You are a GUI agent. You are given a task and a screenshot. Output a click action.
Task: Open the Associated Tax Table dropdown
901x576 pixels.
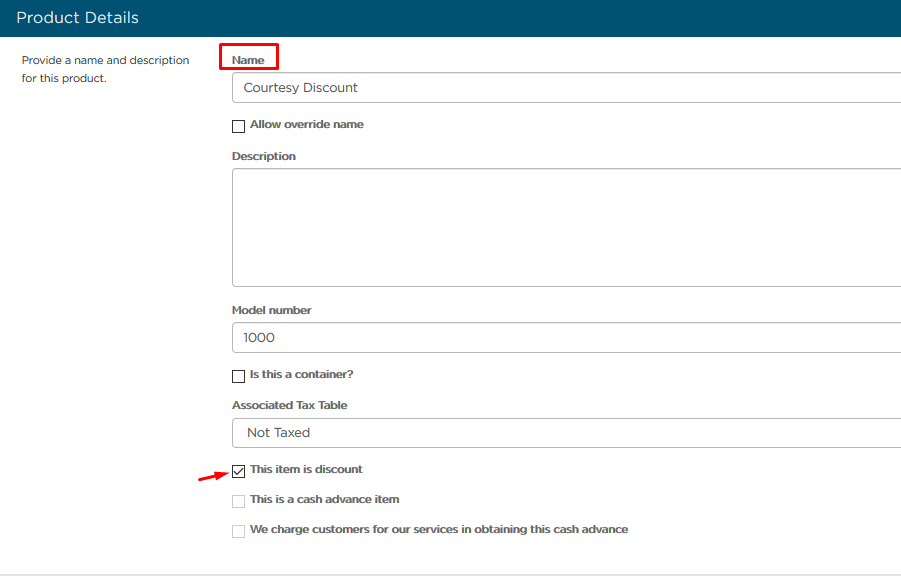click(x=567, y=433)
